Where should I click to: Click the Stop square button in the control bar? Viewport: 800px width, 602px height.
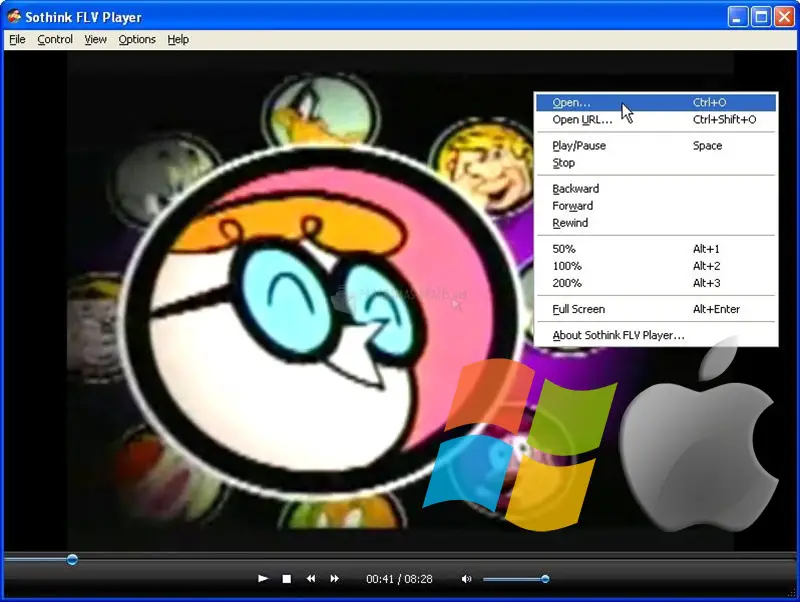coord(287,579)
